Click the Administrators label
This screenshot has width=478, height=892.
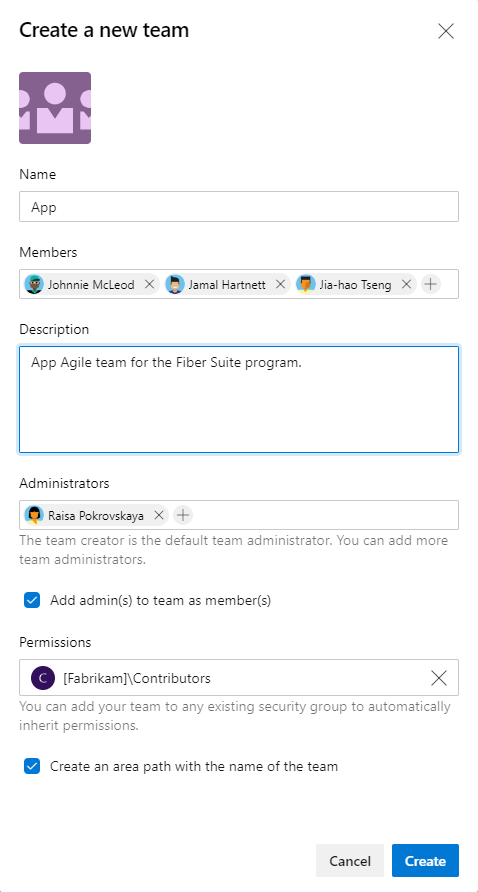pyautogui.click(x=64, y=484)
